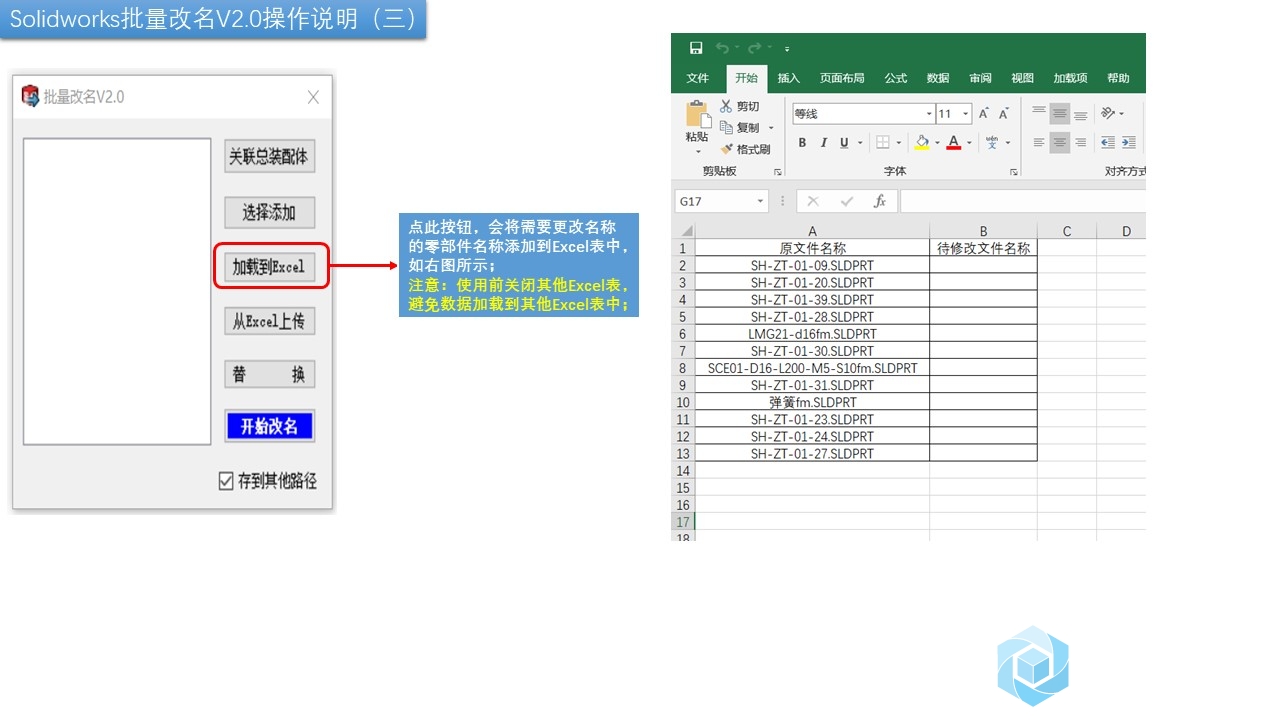Screen dimensions: 1280x720
Task: Select header cell 待修改文件名称
Action: [983, 248]
